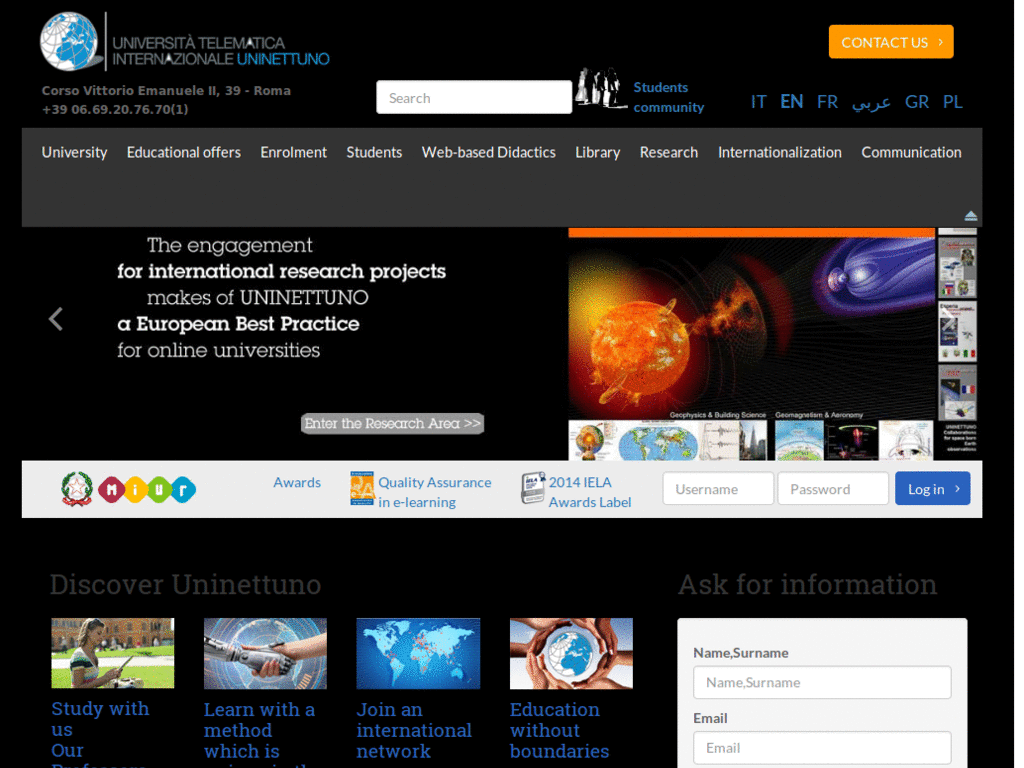
Task: Click the MIUR colorful logo
Action: (x=147, y=490)
